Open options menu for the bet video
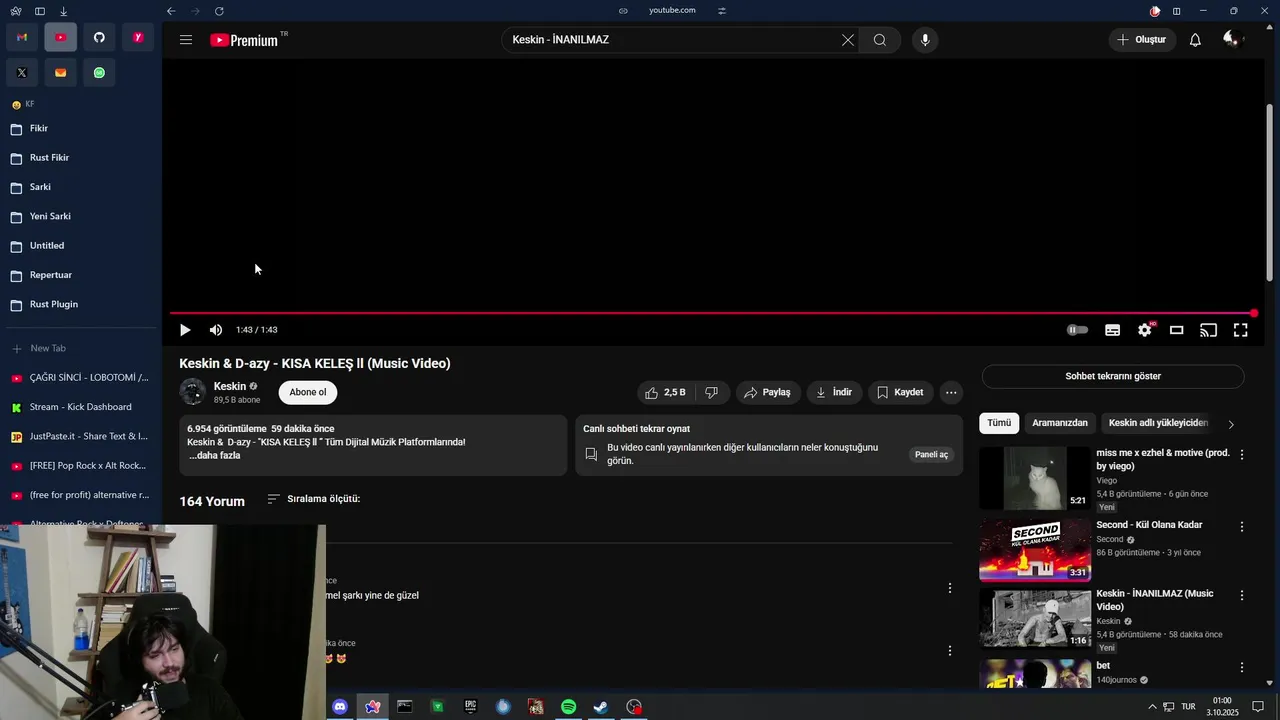 pos(1242,667)
